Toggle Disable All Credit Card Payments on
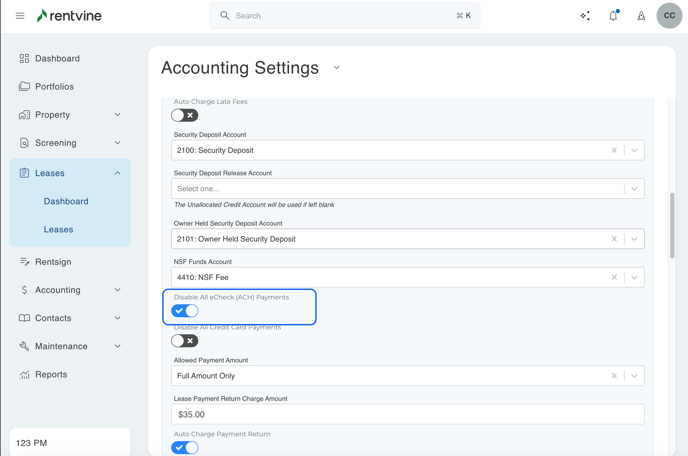 click(185, 341)
